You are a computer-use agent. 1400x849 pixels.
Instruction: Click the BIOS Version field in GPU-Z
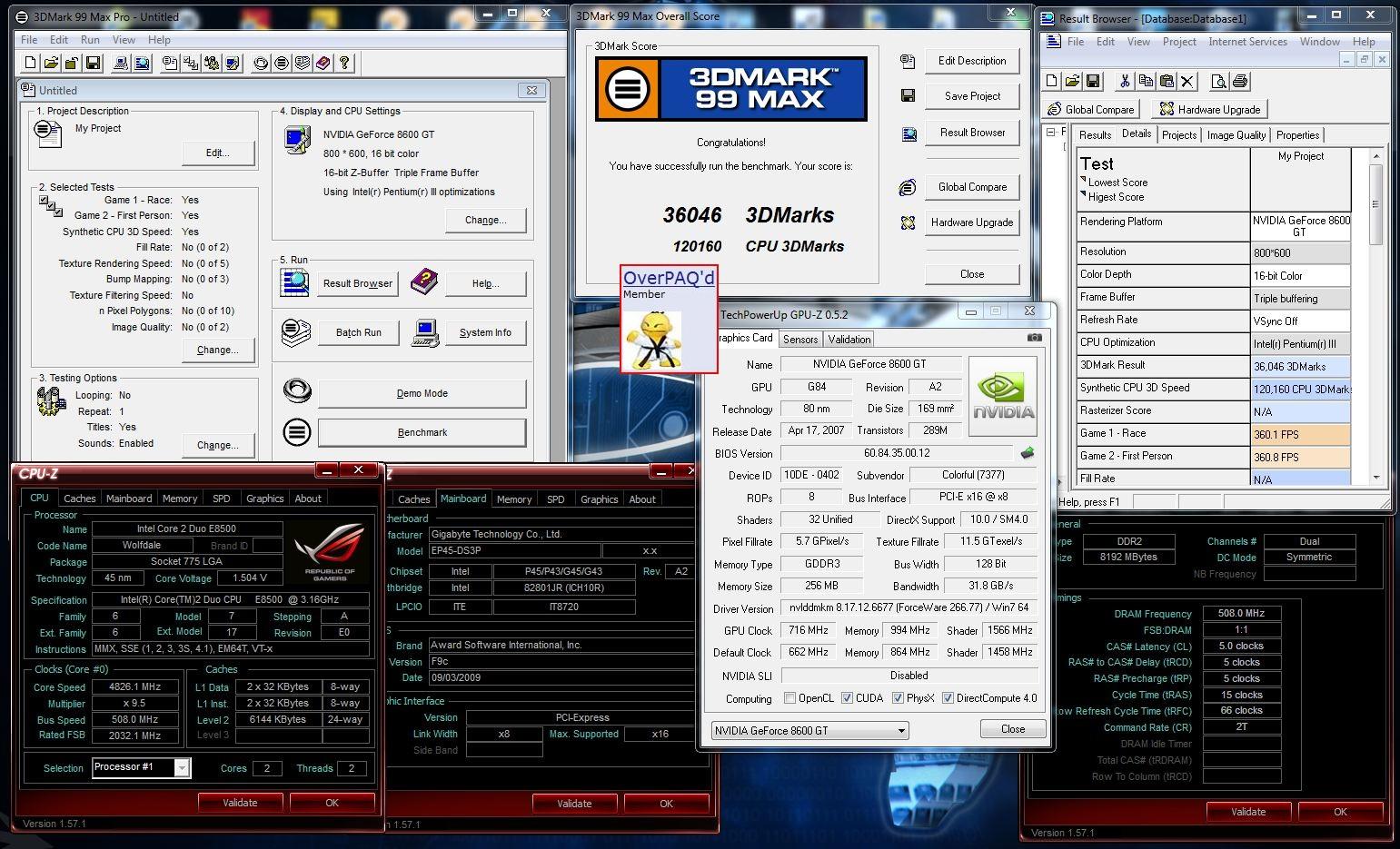pyautogui.click(x=897, y=453)
